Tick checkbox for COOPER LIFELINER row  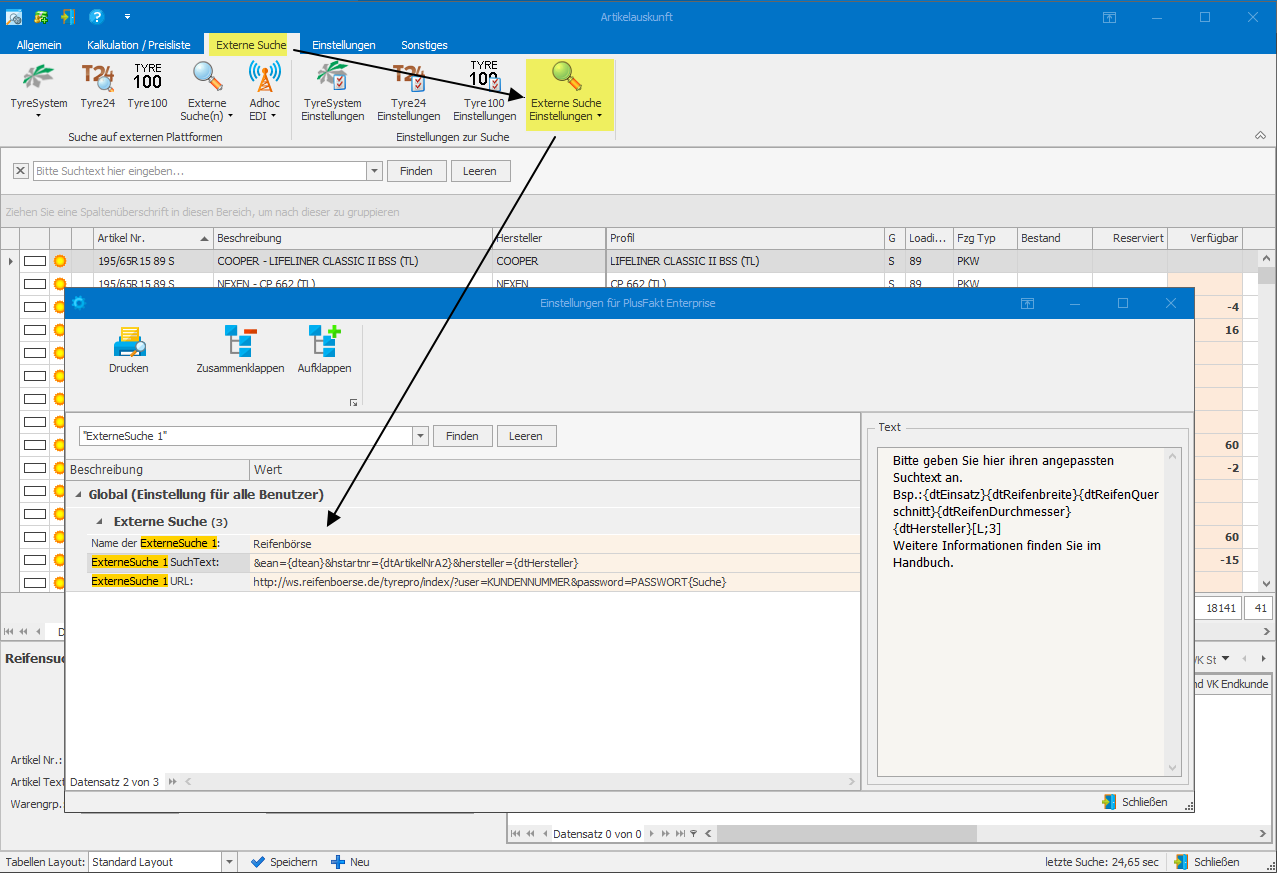point(35,261)
